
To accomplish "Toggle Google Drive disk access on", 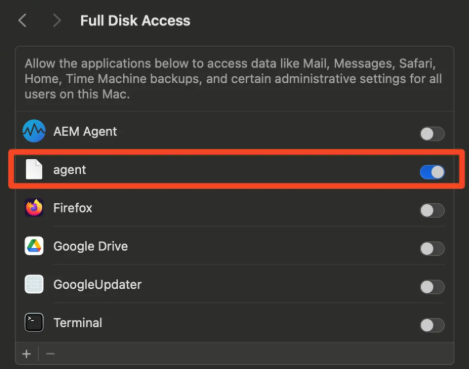I will pos(432,249).
